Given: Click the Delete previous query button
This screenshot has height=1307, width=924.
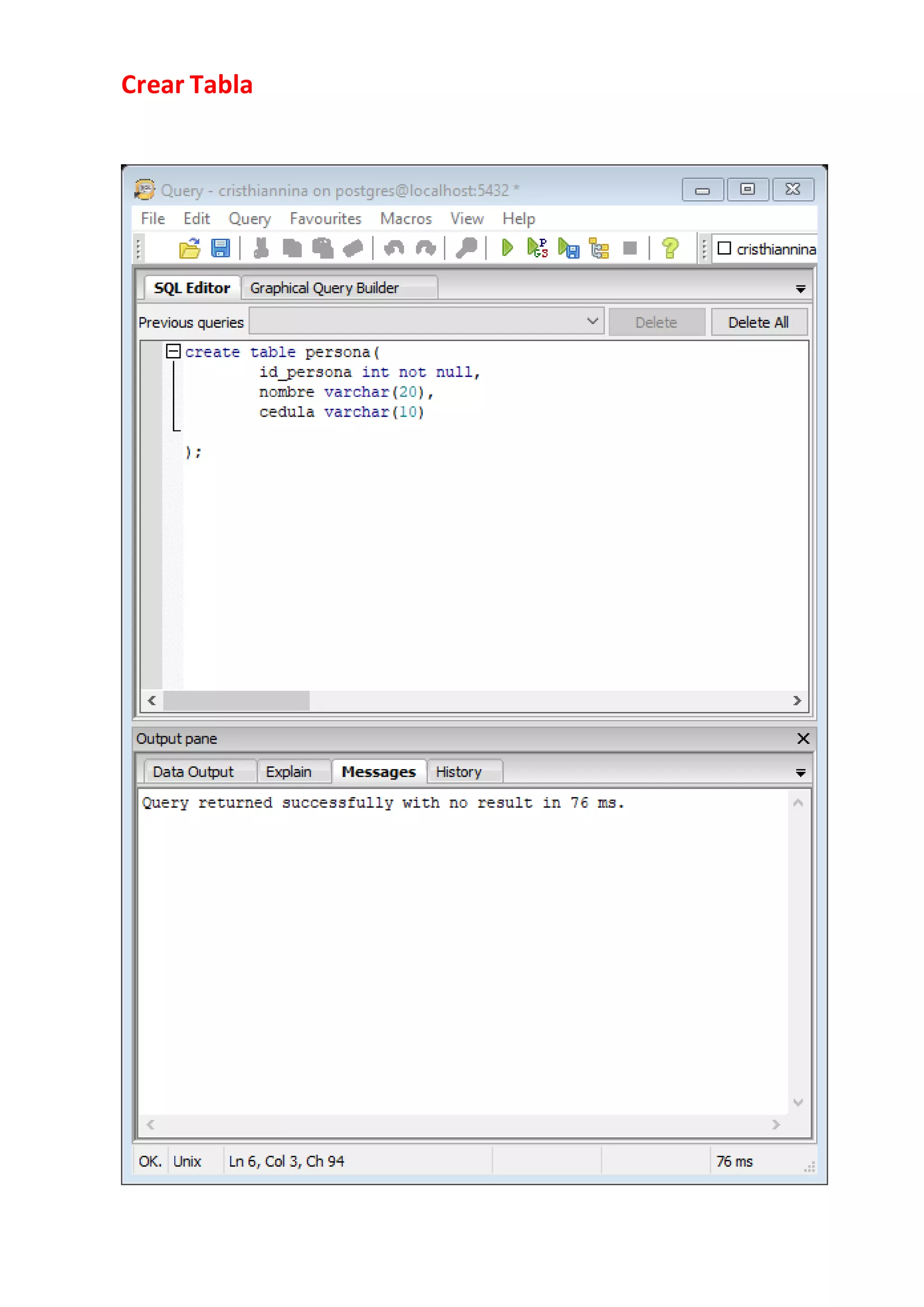Looking at the screenshot, I should click(656, 322).
